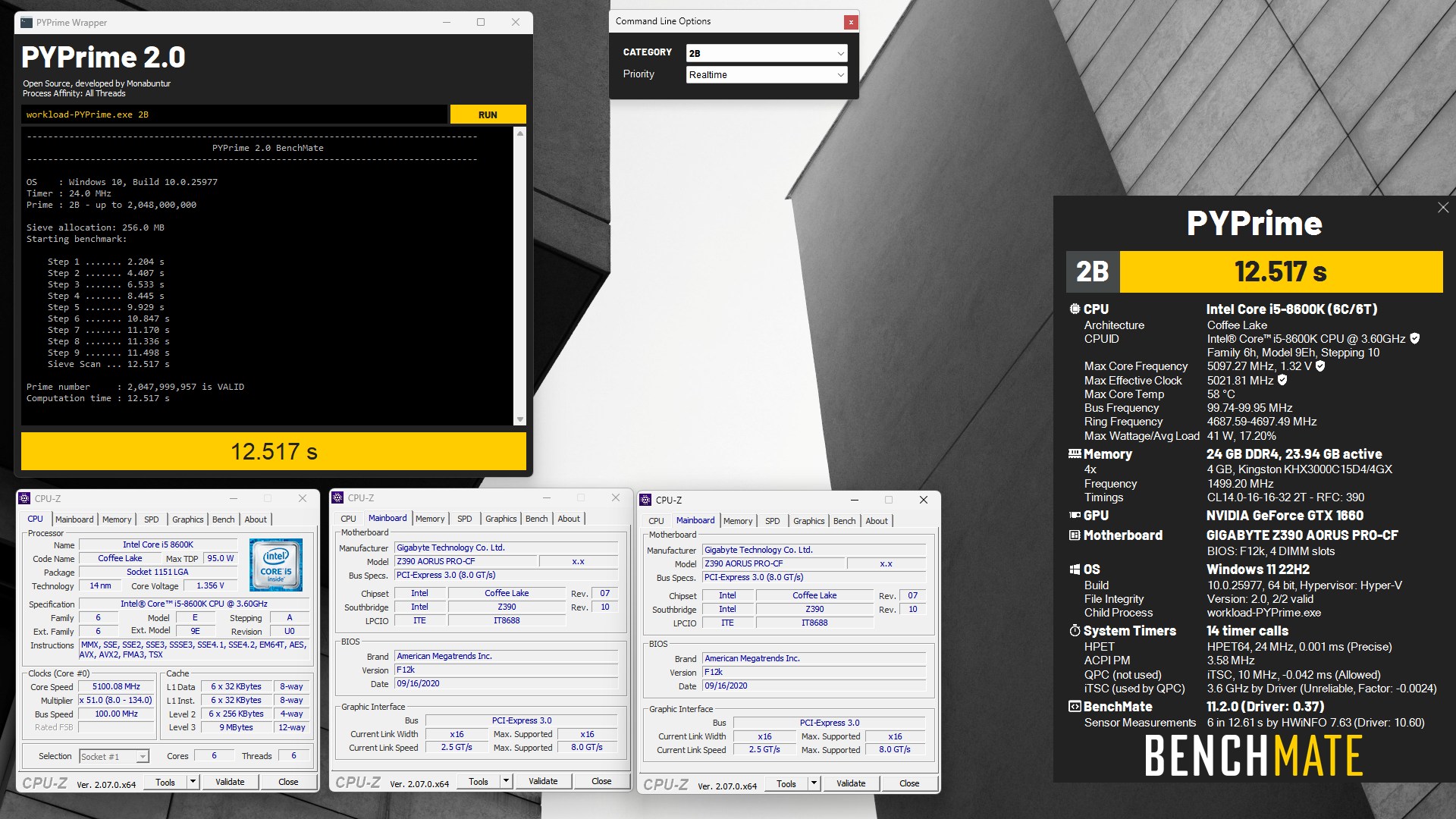Close the Command Line Options window
Viewport: 1456px width, 819px height.
(x=851, y=22)
